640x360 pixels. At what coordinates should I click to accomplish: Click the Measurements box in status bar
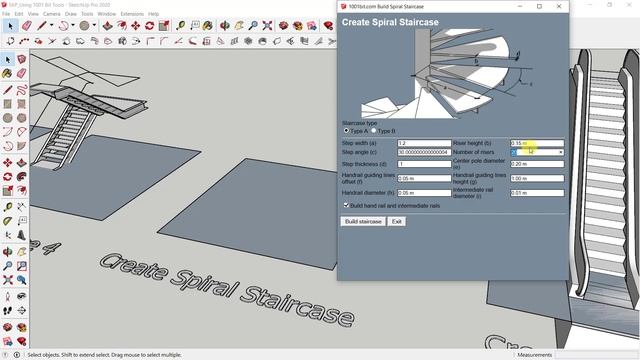(x=596, y=355)
